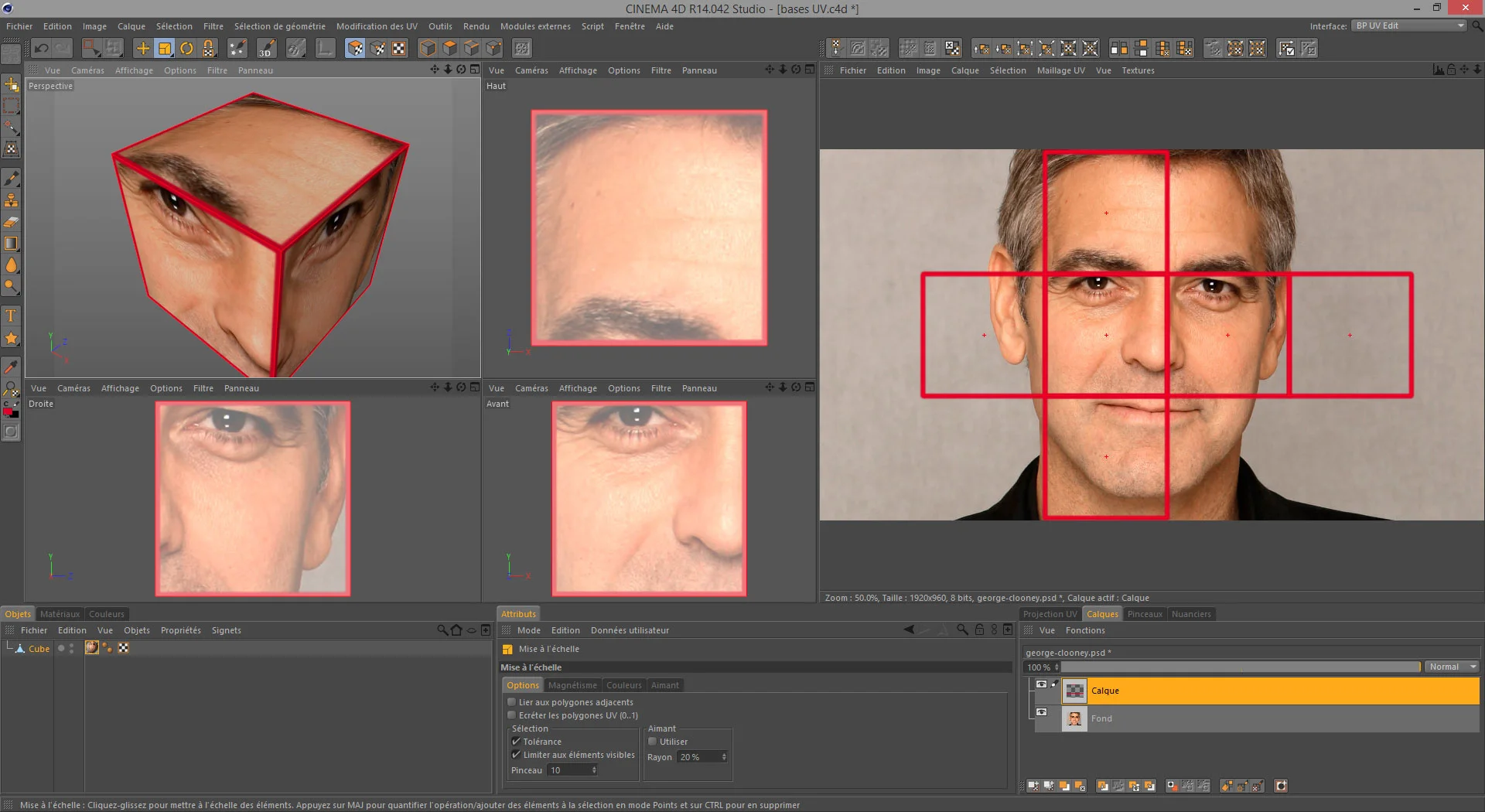The height and width of the screenshot is (812, 1485).
Task: Click the Undo arrow in the top toolbar
Action: click(x=41, y=48)
